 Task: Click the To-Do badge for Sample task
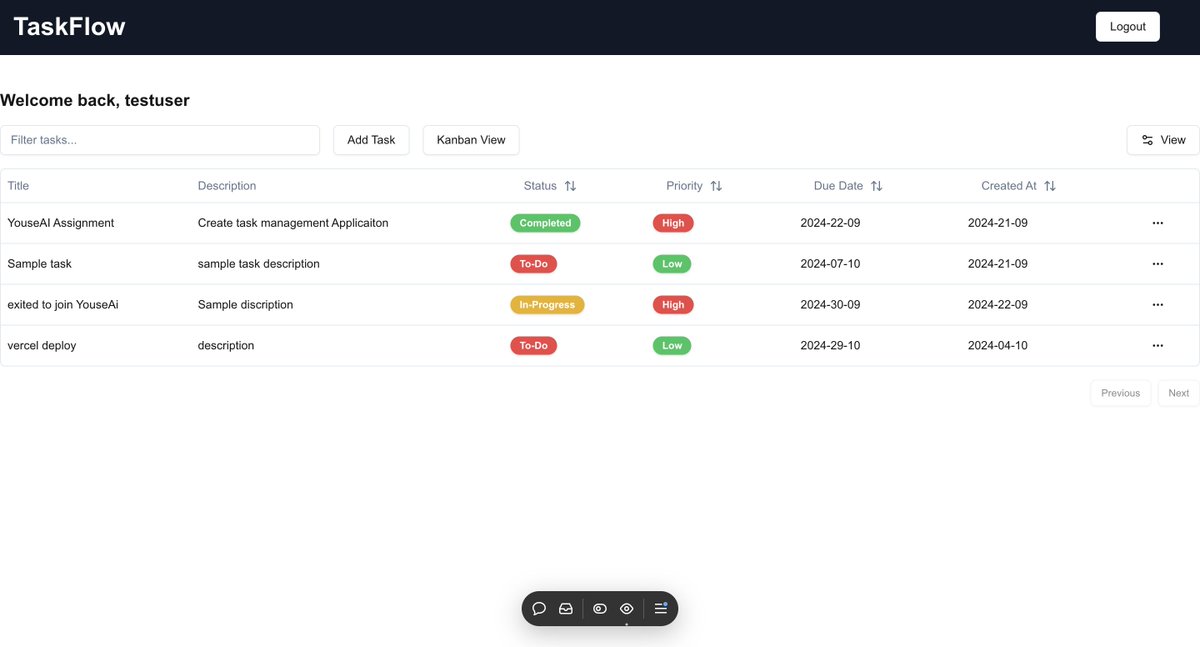coord(533,264)
